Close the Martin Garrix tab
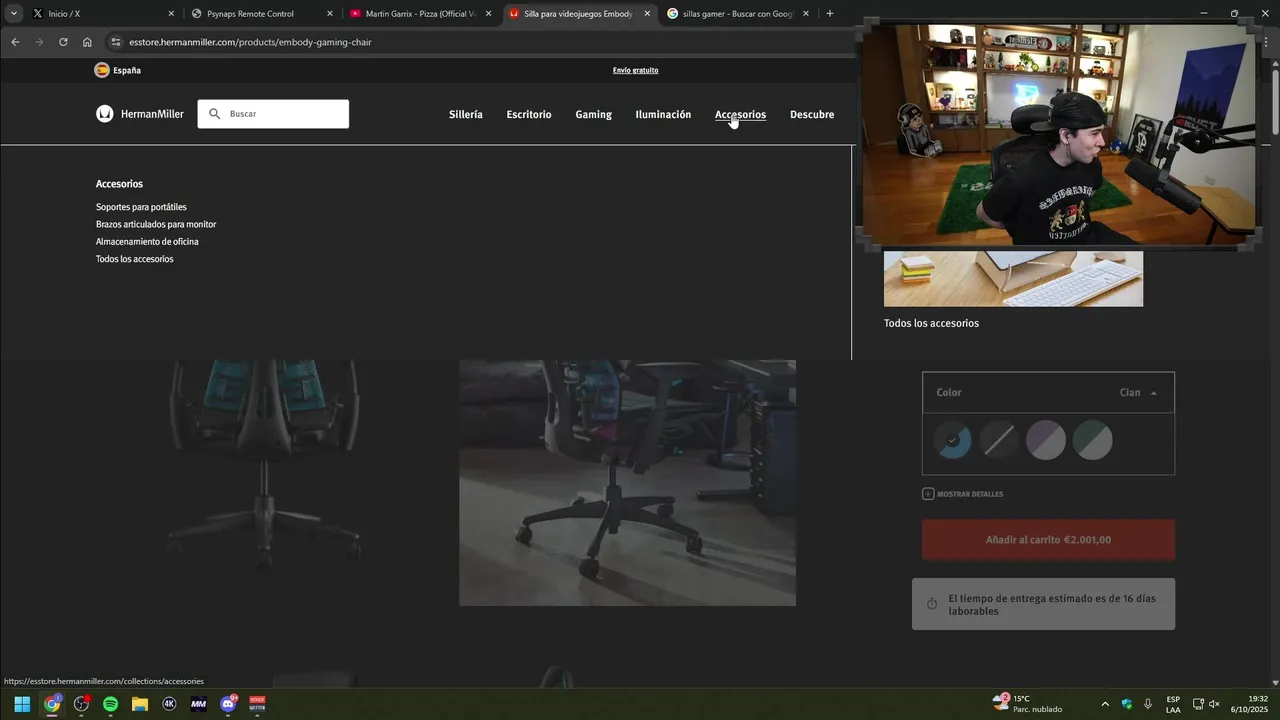 [488, 14]
